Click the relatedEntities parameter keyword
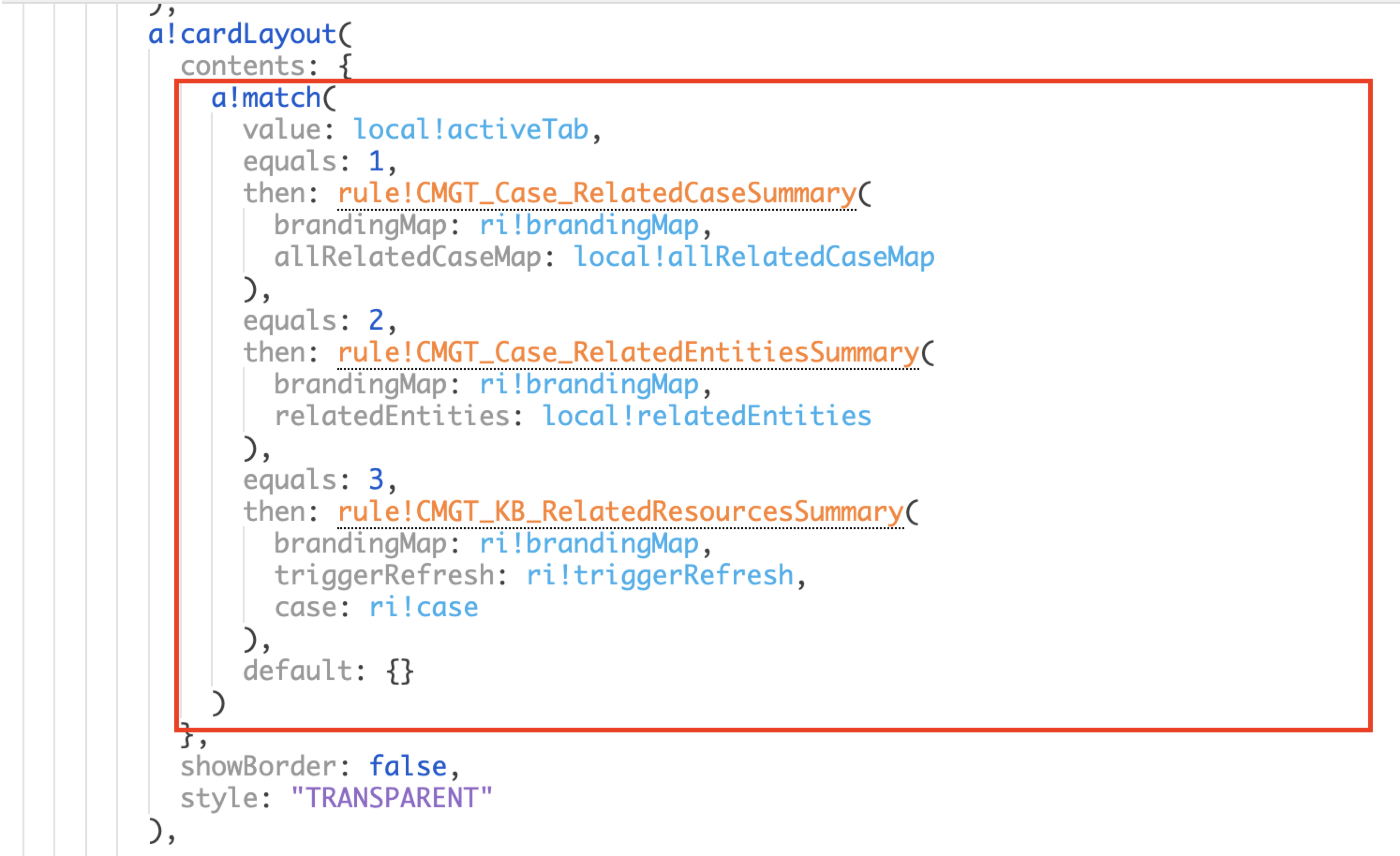The image size is (1400, 856). pyautogui.click(x=392, y=416)
